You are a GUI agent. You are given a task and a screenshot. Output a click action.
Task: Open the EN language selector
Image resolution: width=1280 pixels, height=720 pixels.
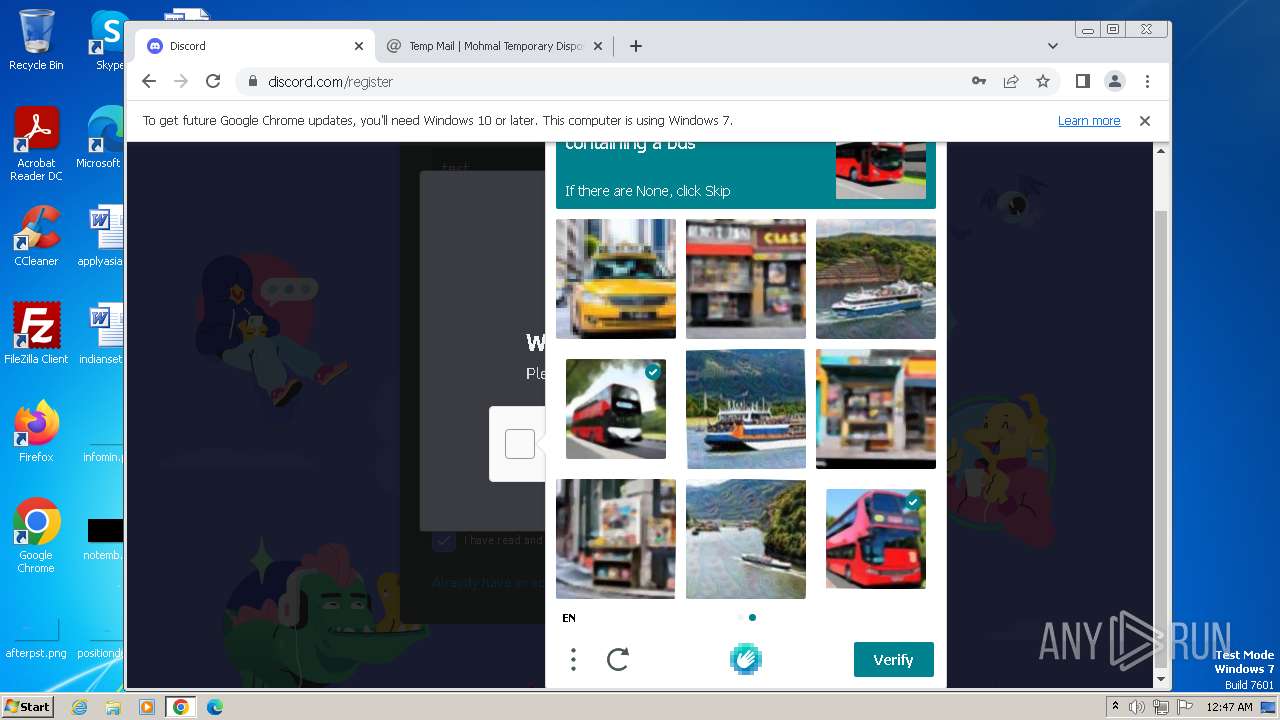[x=569, y=618]
